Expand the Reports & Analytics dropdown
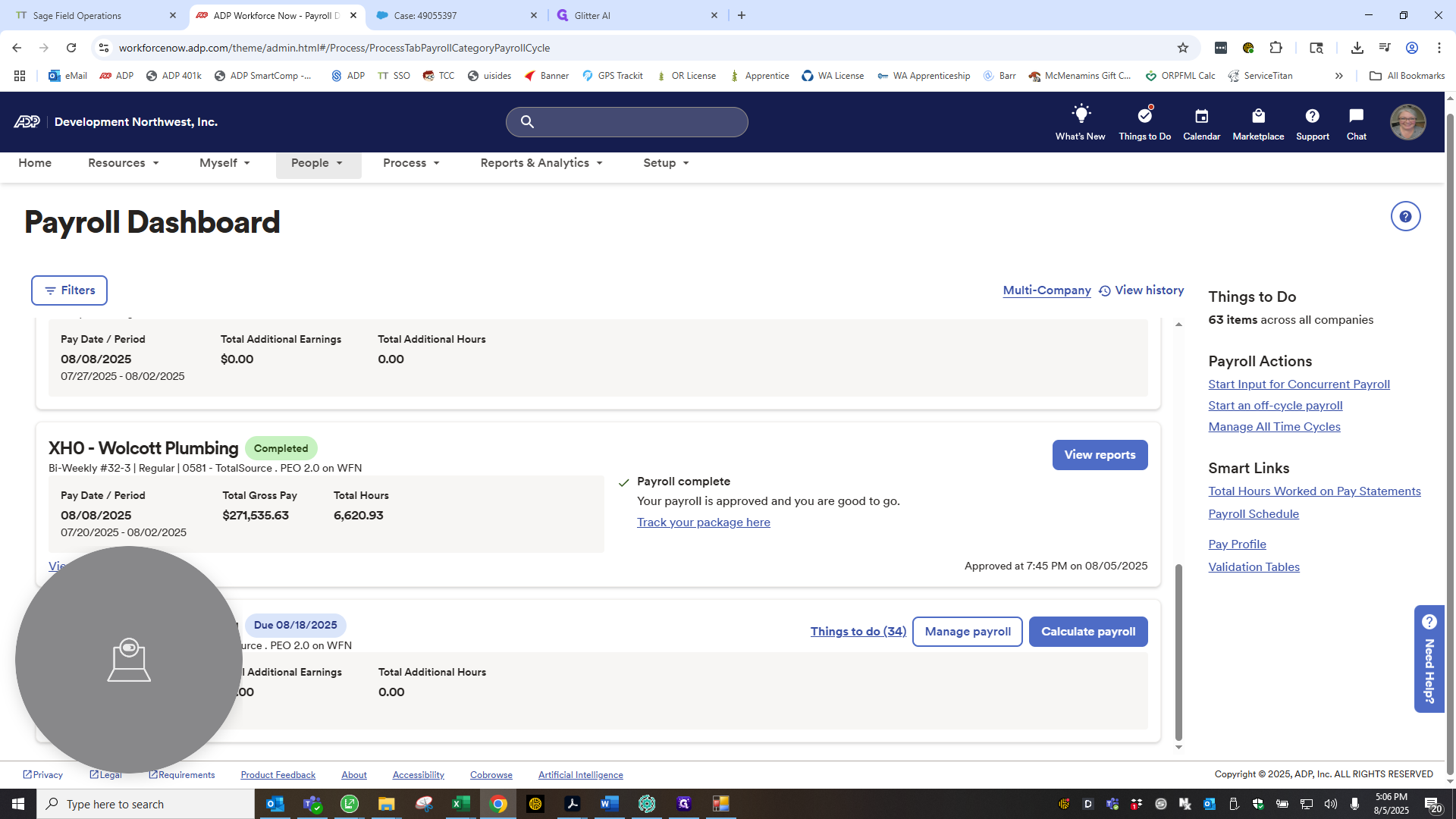 pyautogui.click(x=541, y=163)
